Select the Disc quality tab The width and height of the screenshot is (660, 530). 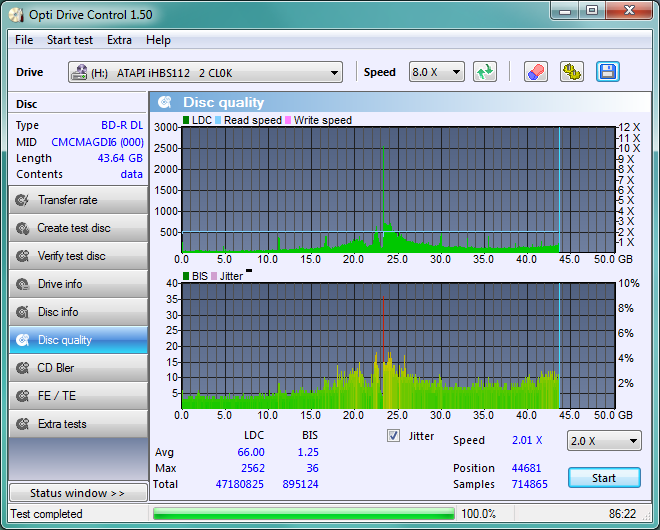[x=78, y=340]
